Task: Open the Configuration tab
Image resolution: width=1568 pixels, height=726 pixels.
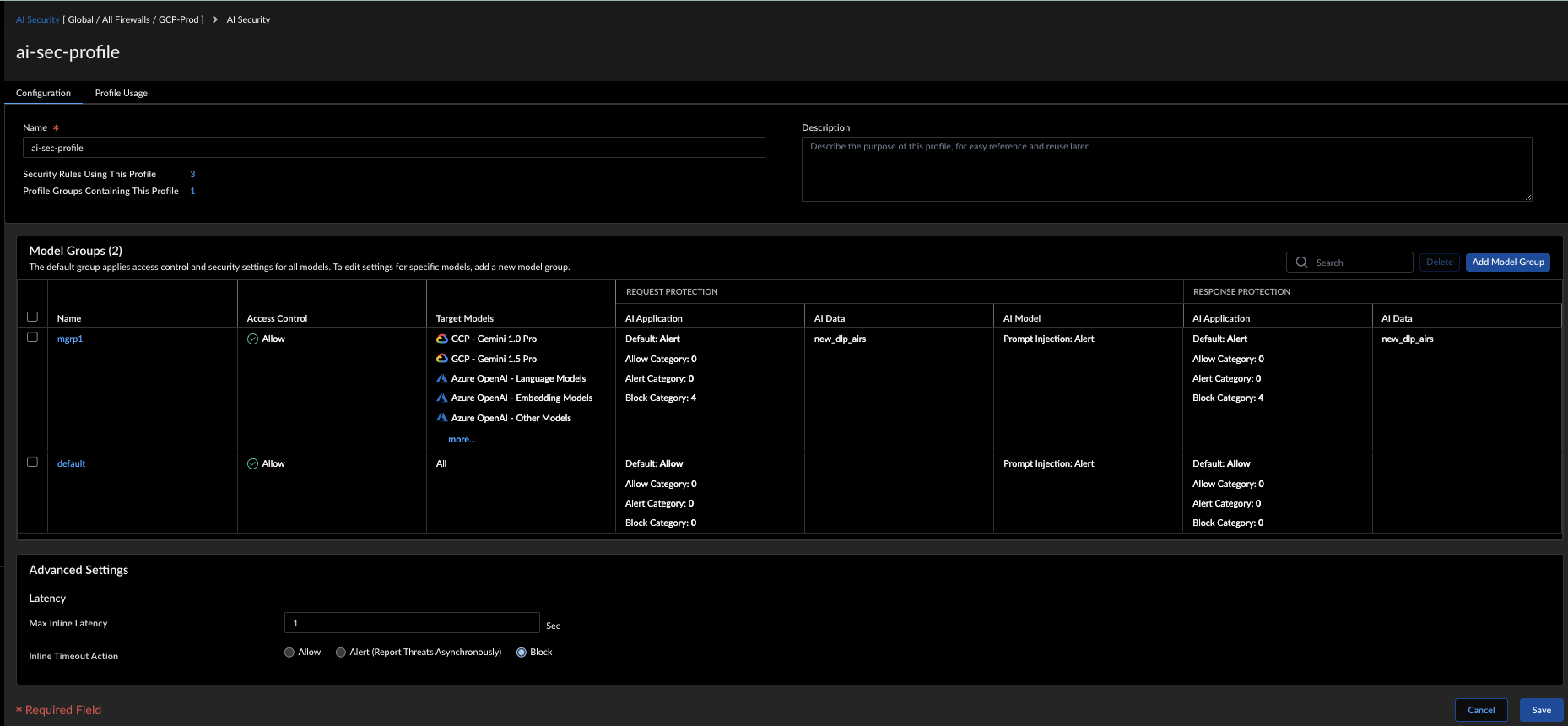Action: point(43,93)
